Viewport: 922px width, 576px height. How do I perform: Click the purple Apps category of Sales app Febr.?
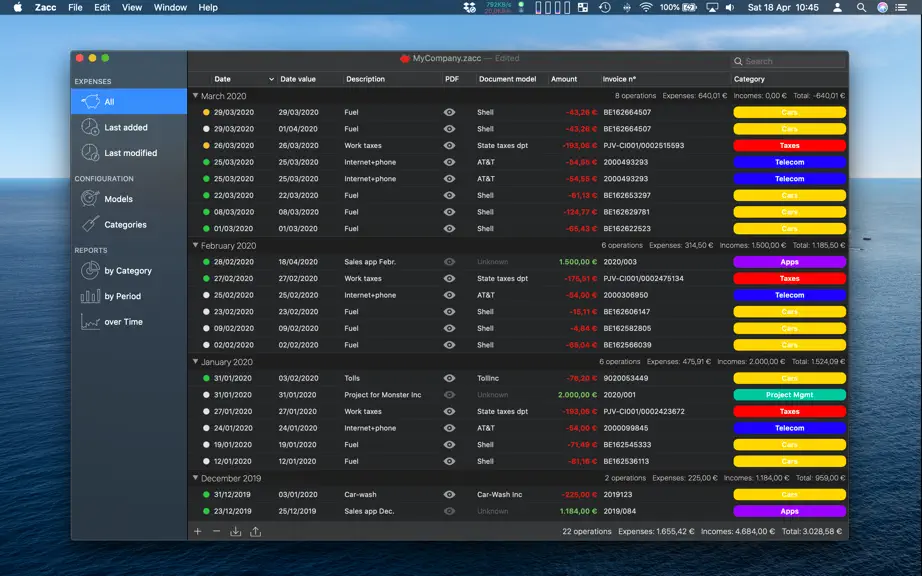click(x=789, y=262)
